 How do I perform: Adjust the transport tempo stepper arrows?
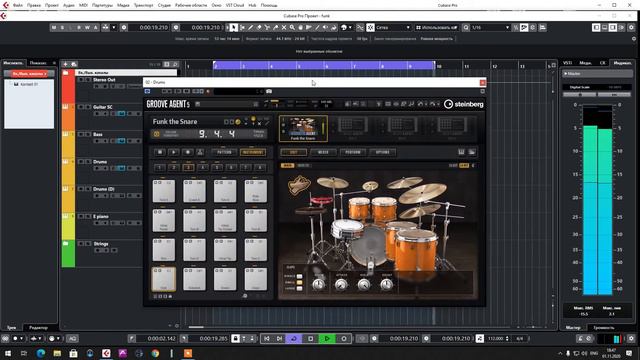point(507,338)
